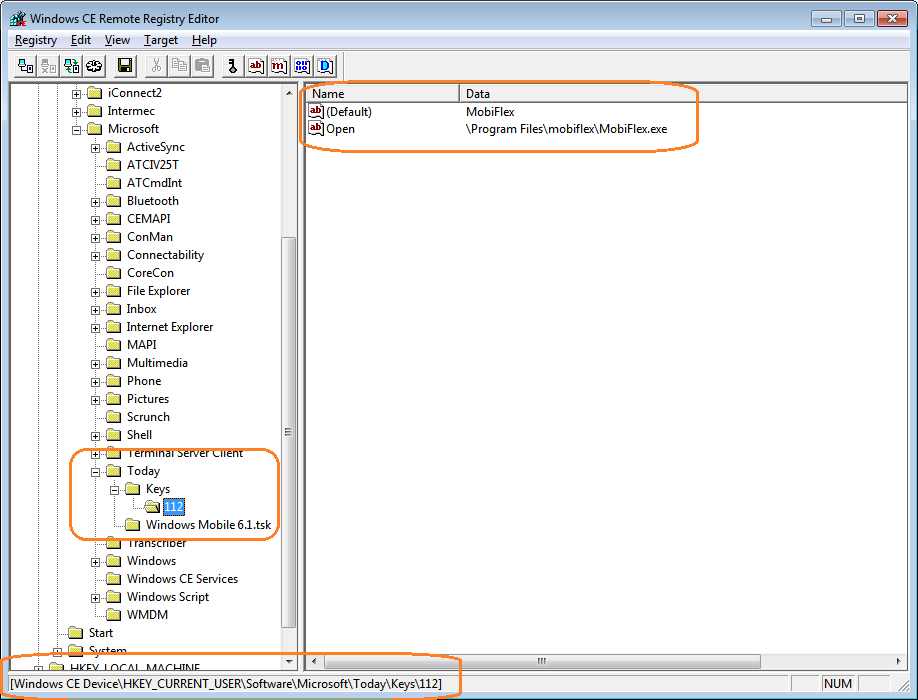918x700 pixels.
Task: Collapse the Today key
Action: point(95,472)
